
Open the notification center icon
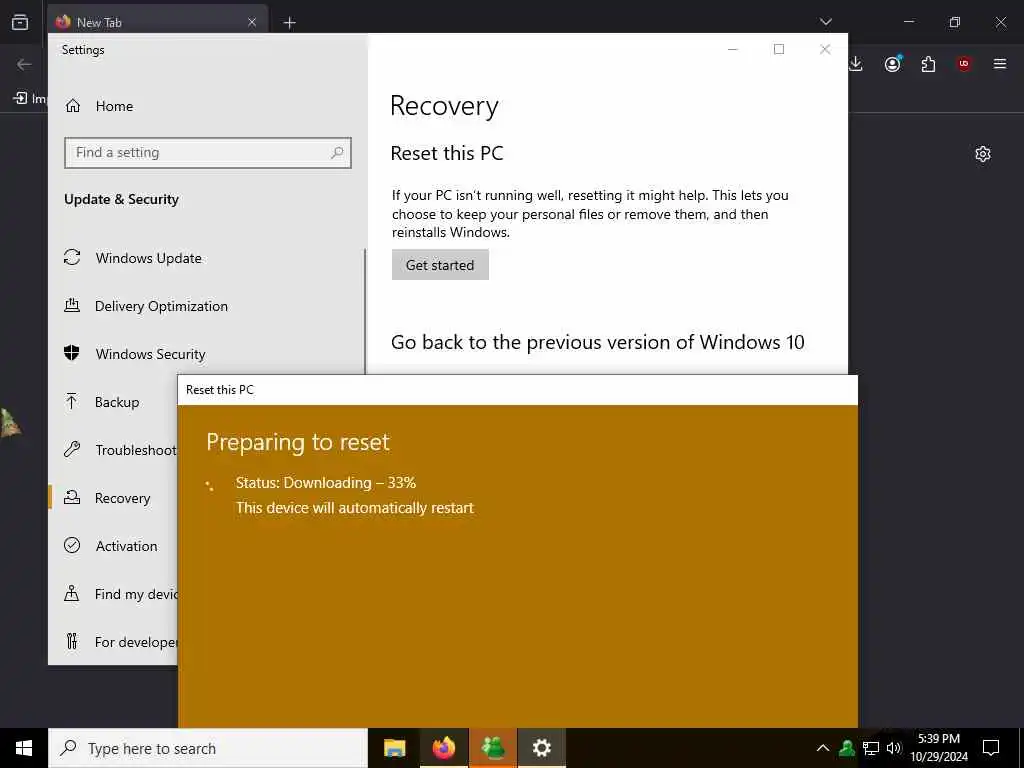point(991,748)
